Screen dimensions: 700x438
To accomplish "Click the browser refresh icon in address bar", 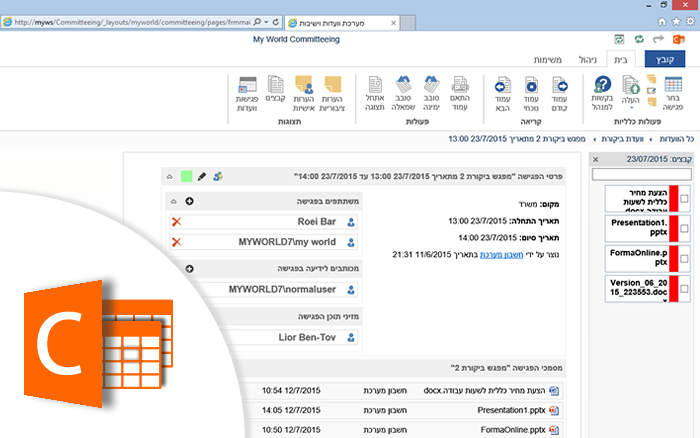I will 276,22.
